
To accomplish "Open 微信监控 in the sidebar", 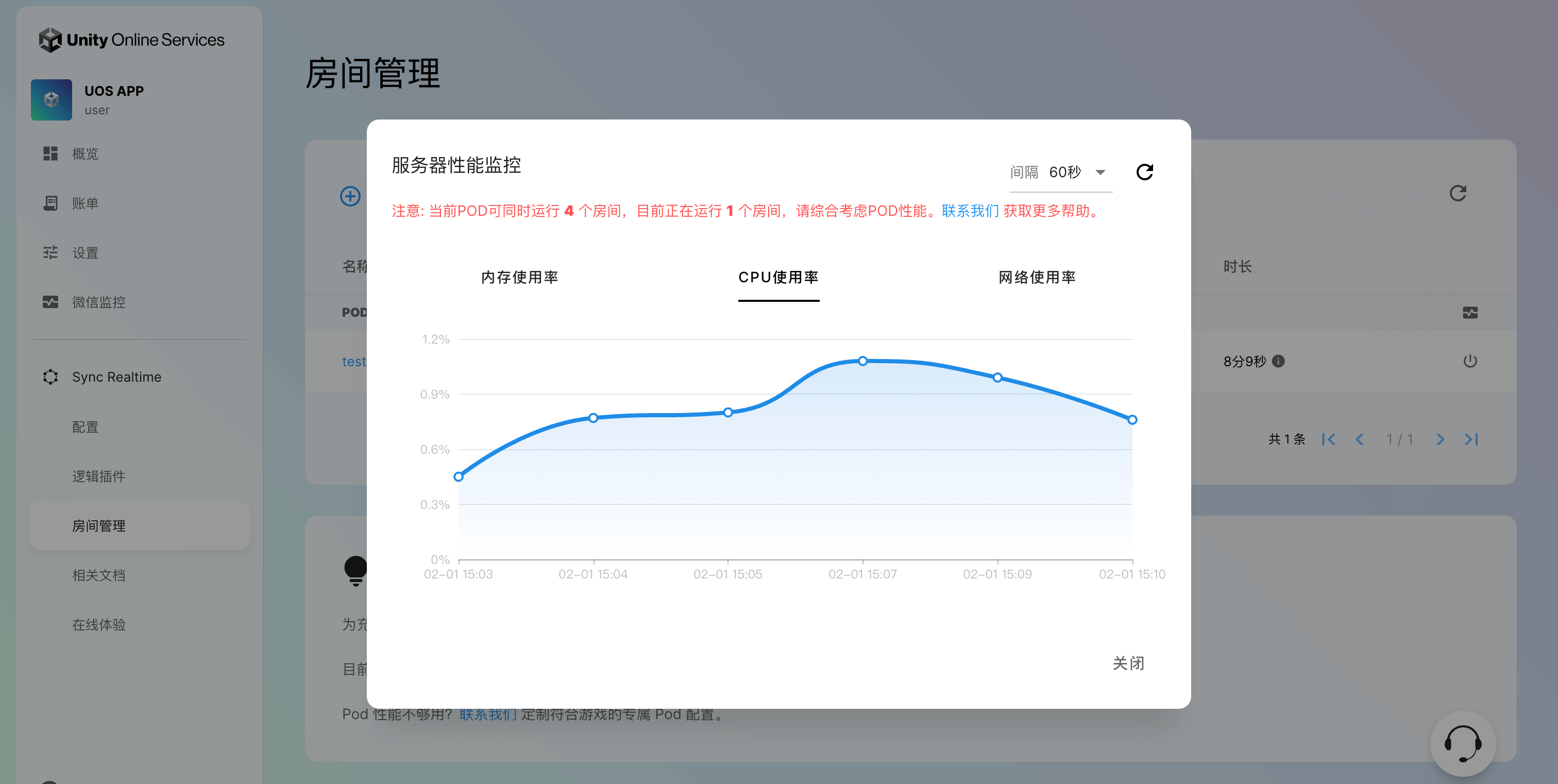I will pyautogui.click(x=98, y=302).
